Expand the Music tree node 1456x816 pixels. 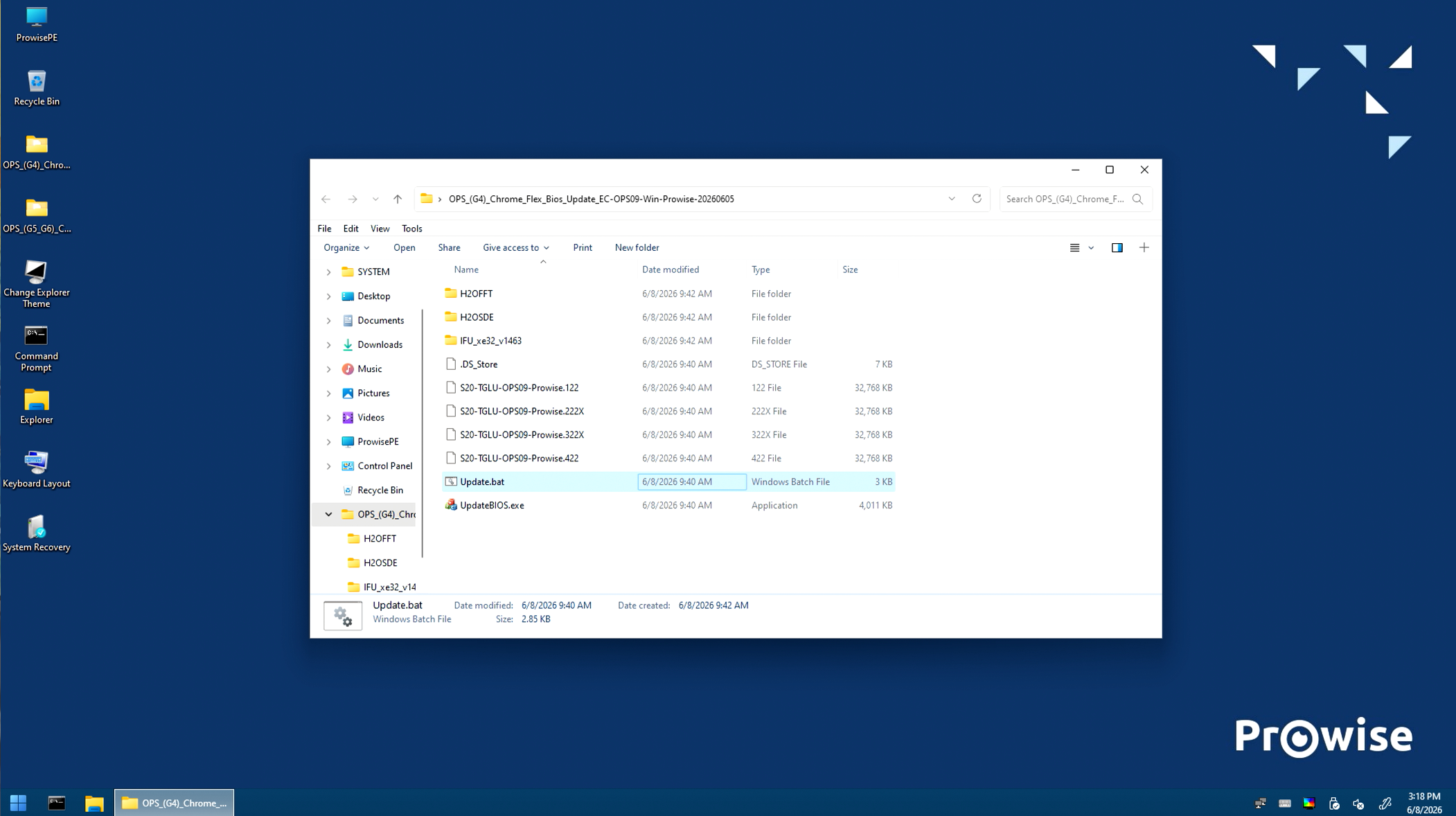click(328, 369)
